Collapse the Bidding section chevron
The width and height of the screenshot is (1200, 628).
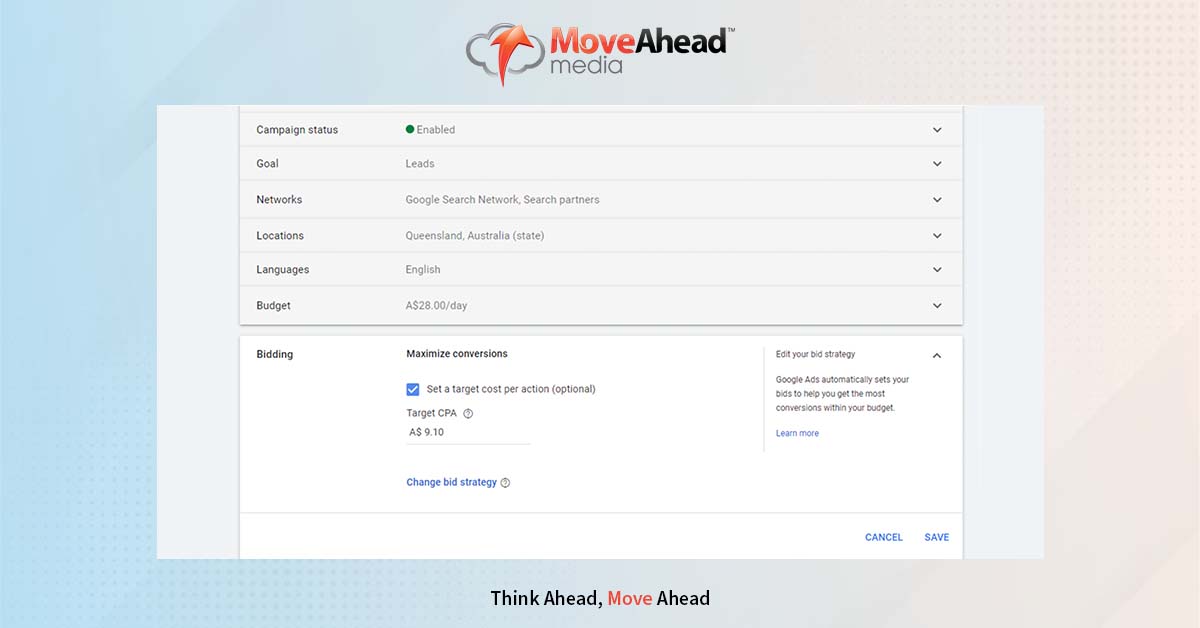coord(937,355)
